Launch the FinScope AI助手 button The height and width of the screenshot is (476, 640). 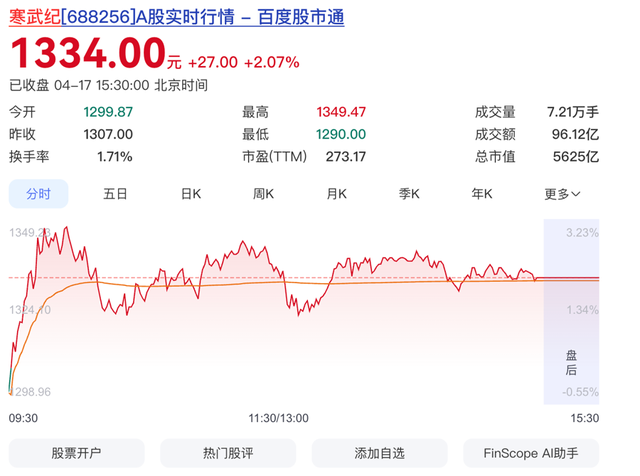(531, 453)
